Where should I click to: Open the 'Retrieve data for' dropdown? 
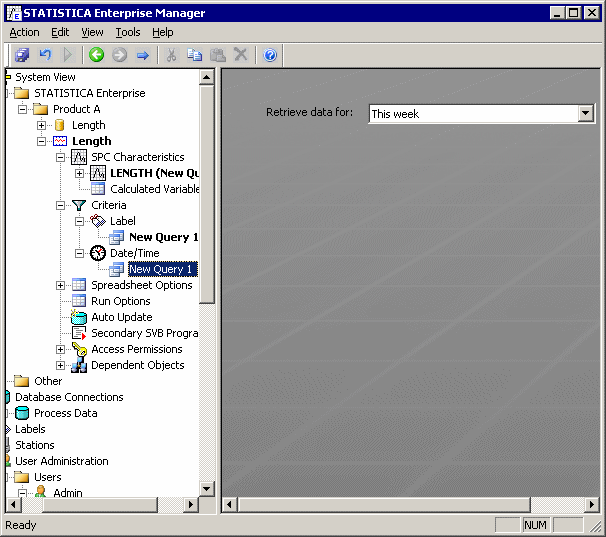(x=586, y=114)
